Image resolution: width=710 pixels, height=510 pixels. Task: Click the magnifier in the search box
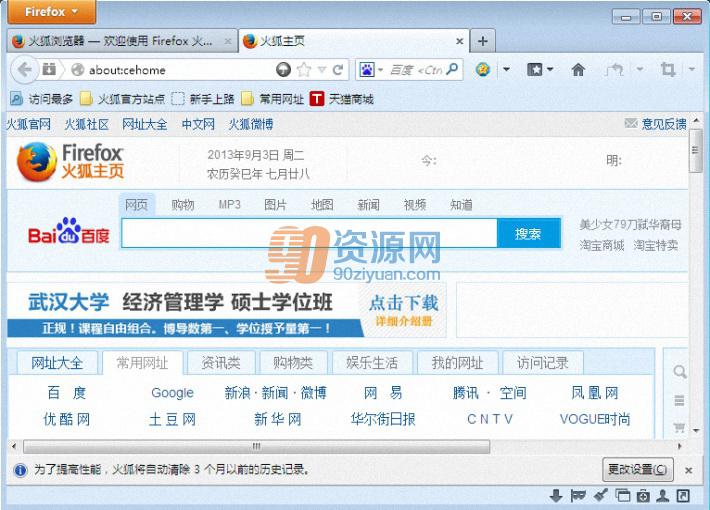click(452, 69)
